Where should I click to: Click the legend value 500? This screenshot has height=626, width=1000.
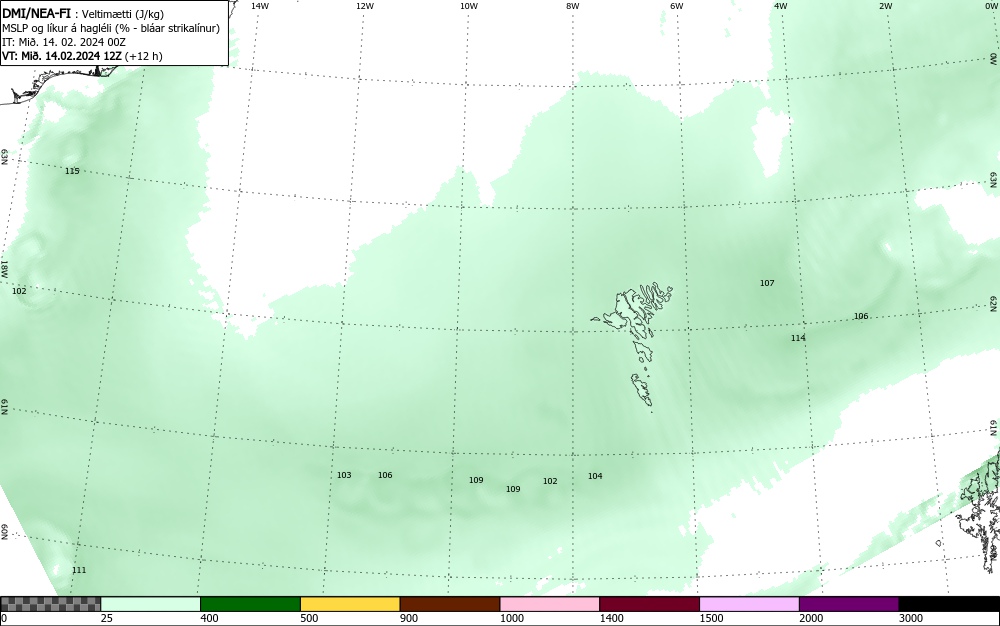tap(309, 618)
